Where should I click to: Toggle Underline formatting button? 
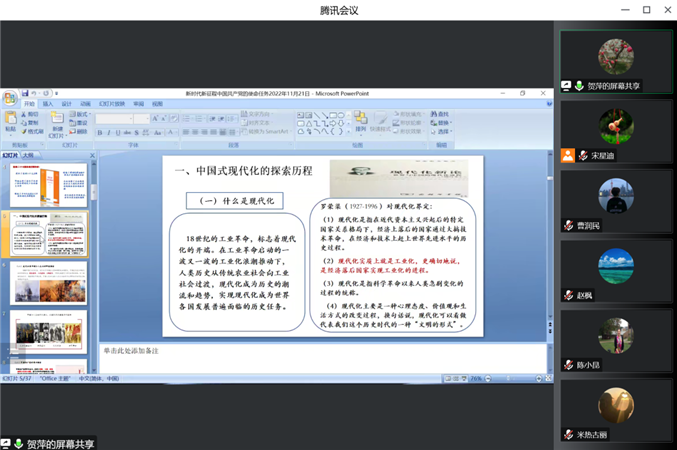(x=118, y=131)
